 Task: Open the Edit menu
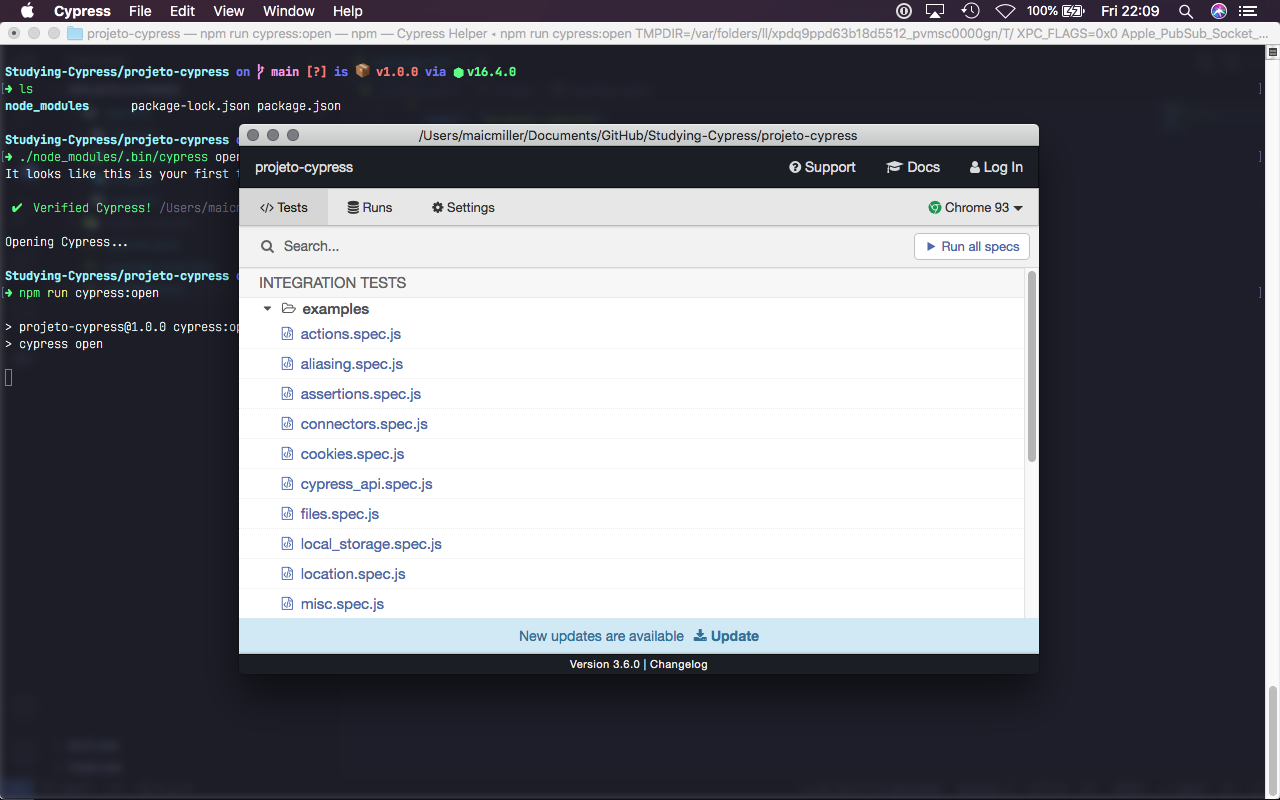(182, 11)
